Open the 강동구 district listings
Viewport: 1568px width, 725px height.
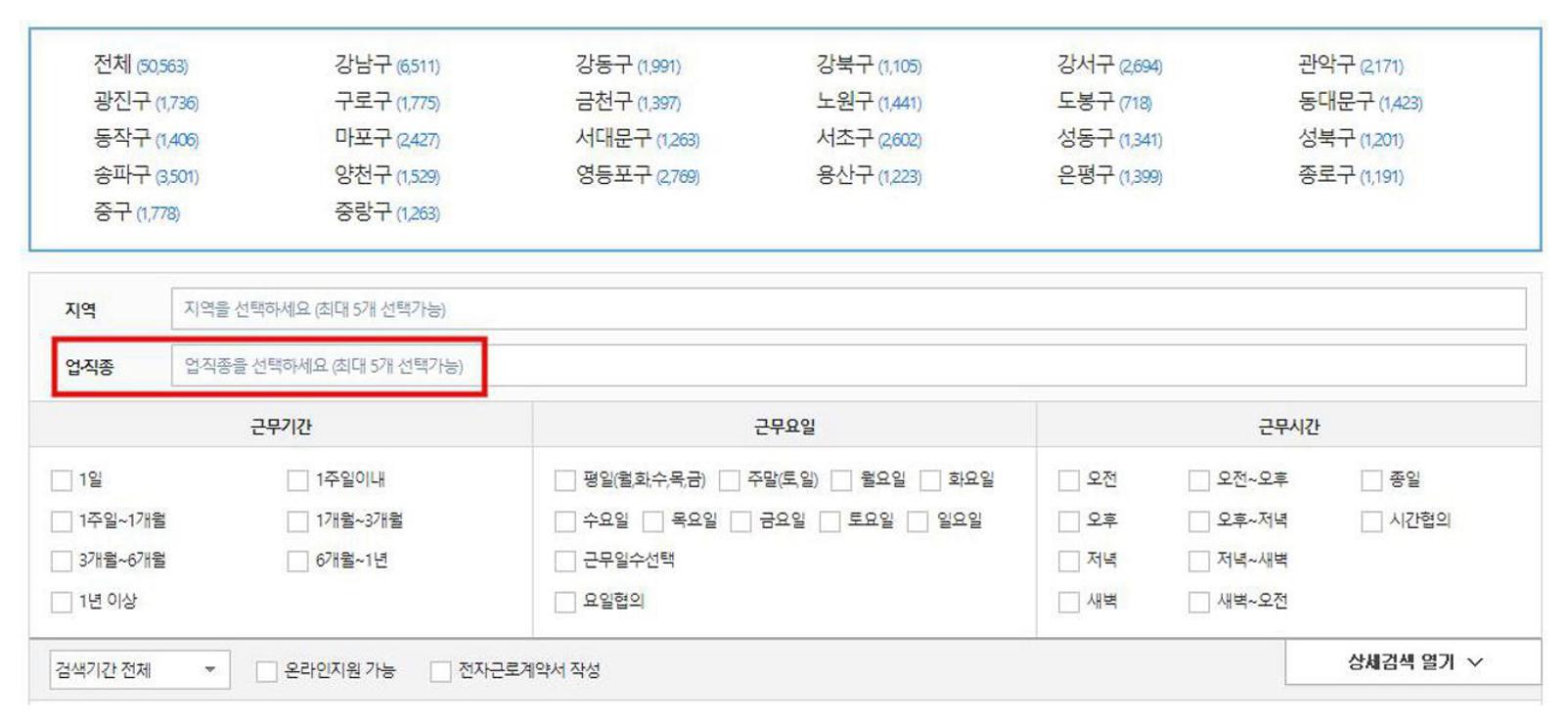click(628, 65)
